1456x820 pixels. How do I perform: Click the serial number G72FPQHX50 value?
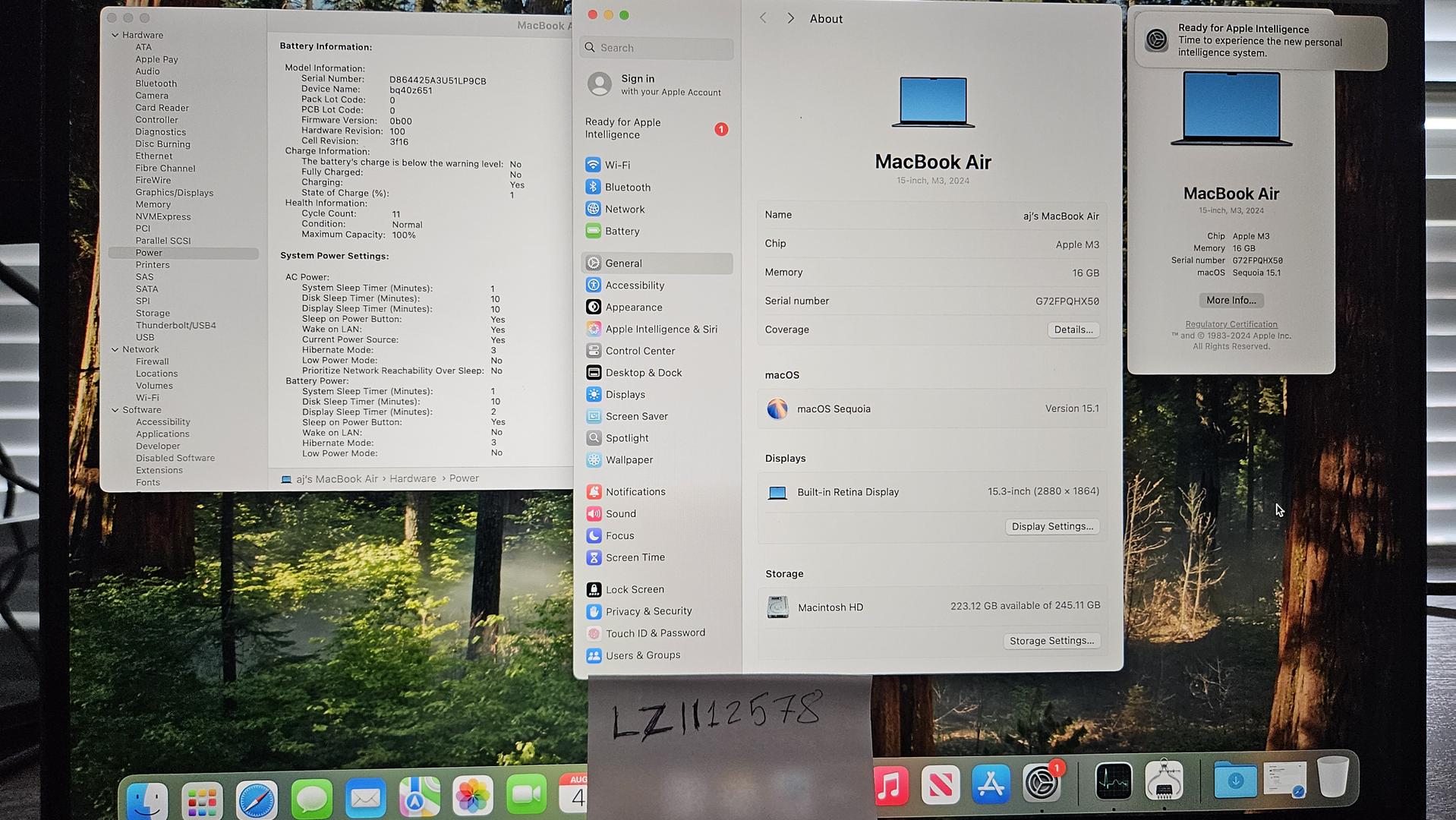1067,301
